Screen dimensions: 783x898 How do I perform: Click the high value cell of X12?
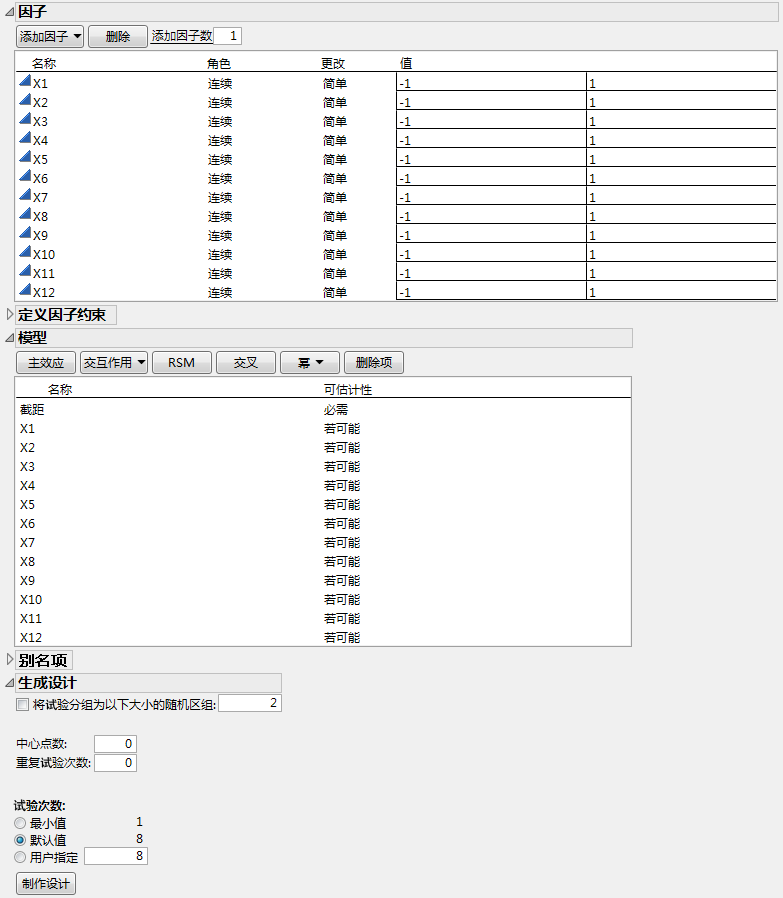coord(682,290)
